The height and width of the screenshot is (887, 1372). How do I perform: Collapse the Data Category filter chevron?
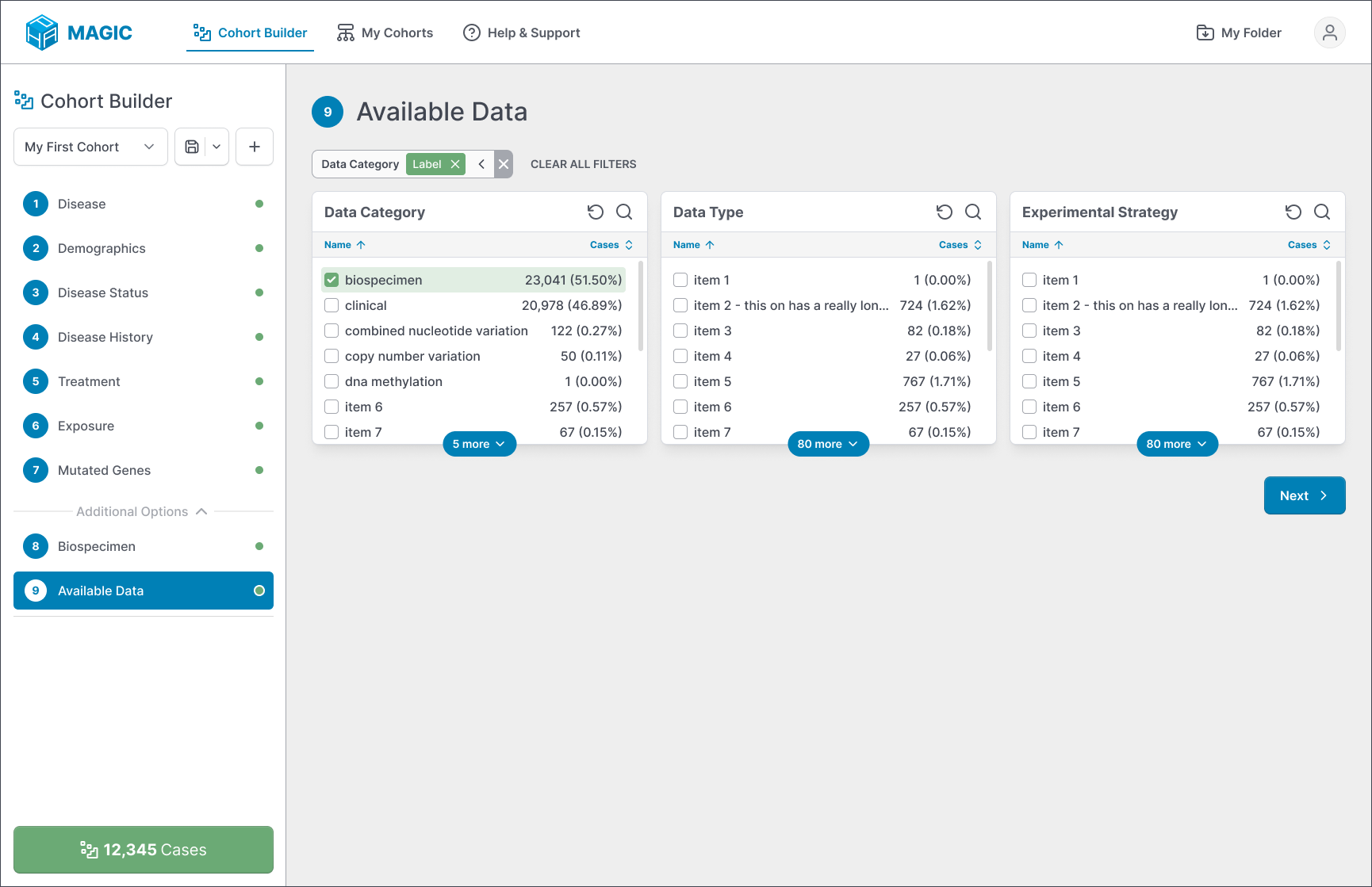pyautogui.click(x=481, y=164)
